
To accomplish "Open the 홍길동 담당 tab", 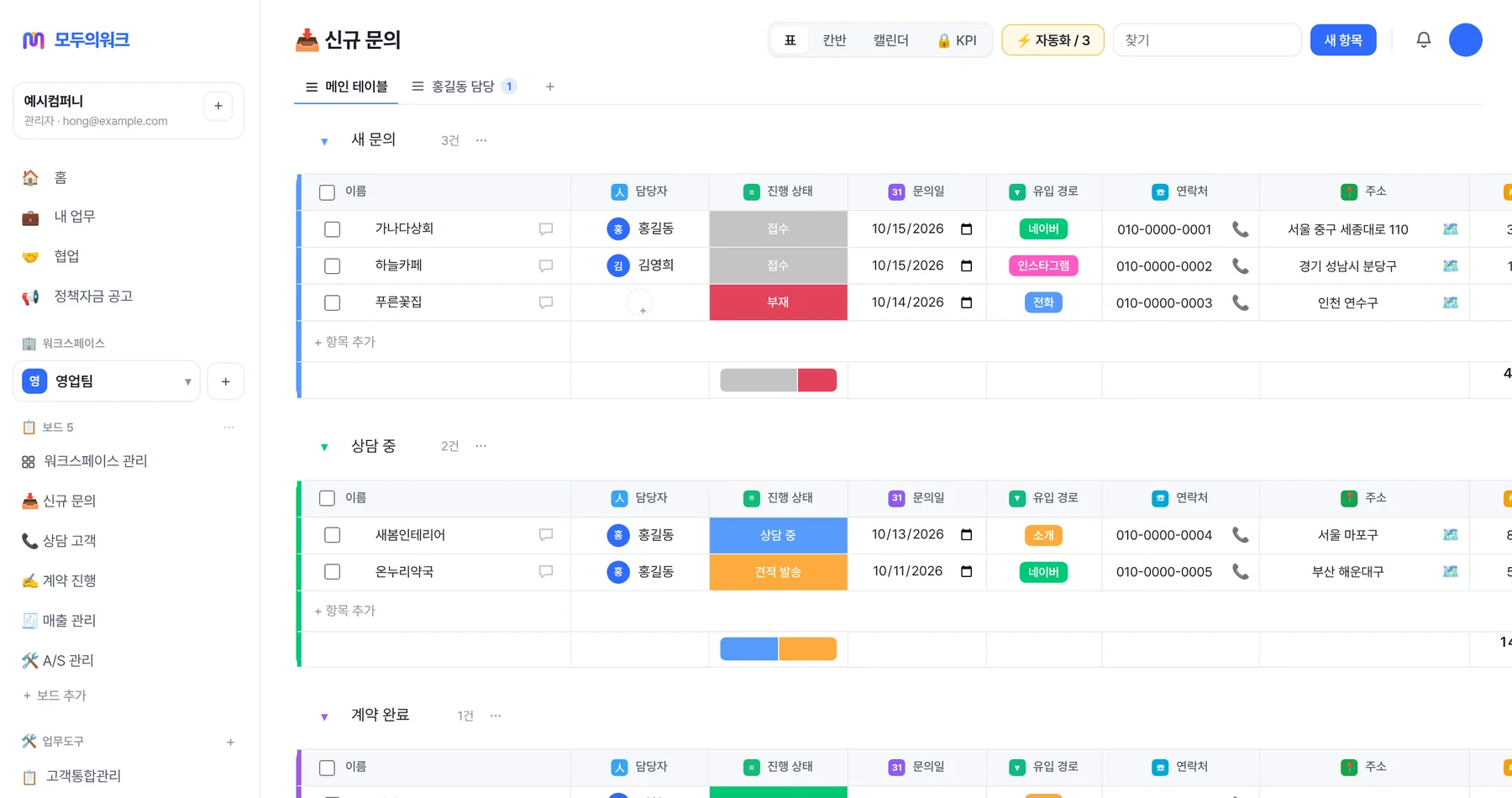I will pyautogui.click(x=464, y=87).
